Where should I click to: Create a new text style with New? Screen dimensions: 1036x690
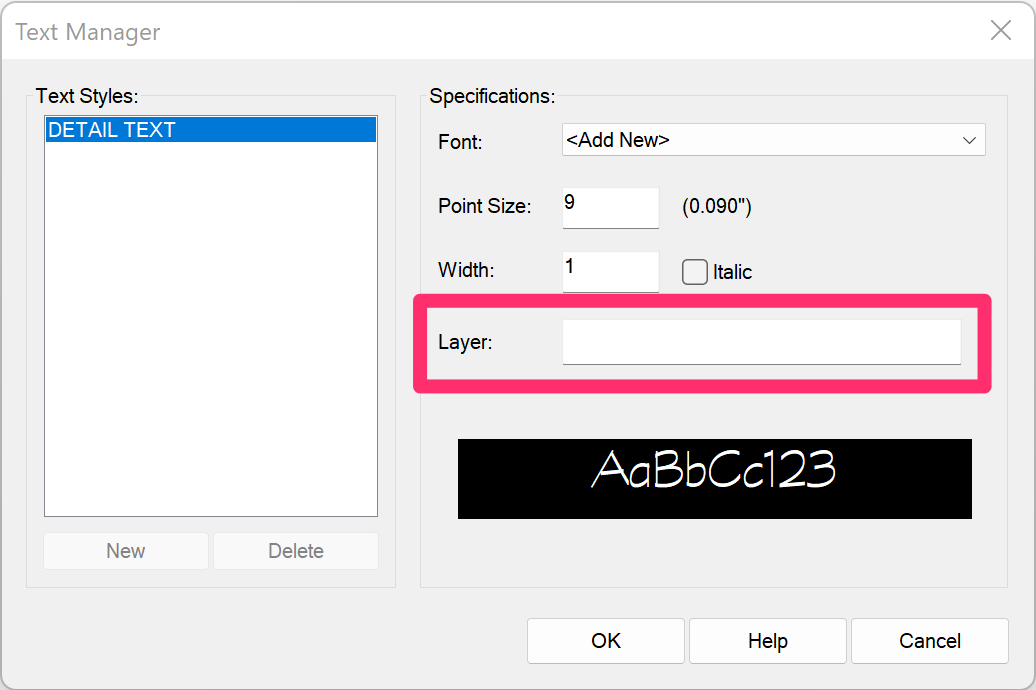point(125,551)
